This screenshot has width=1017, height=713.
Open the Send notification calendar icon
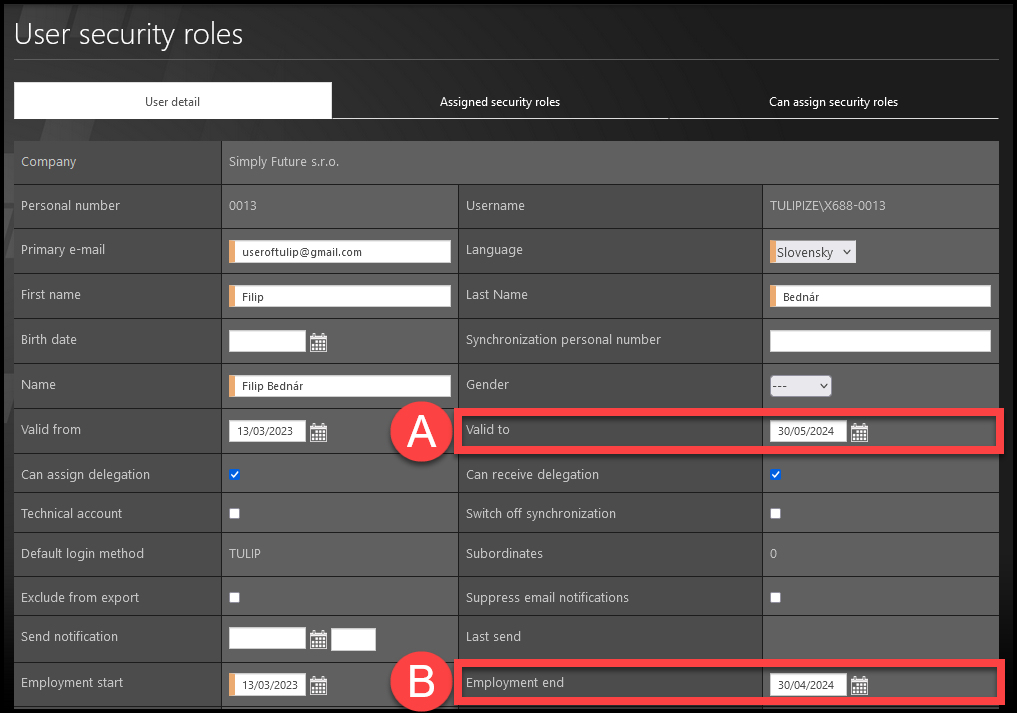tap(318, 640)
